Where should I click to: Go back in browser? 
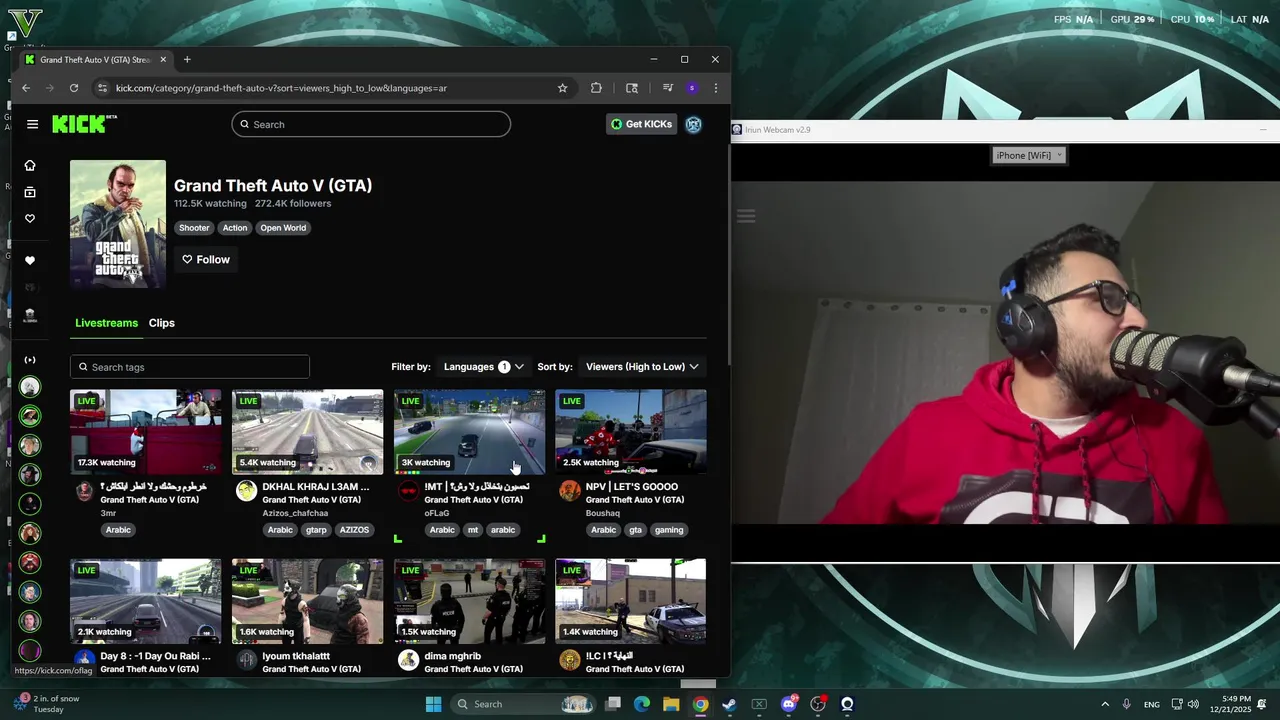(27, 88)
